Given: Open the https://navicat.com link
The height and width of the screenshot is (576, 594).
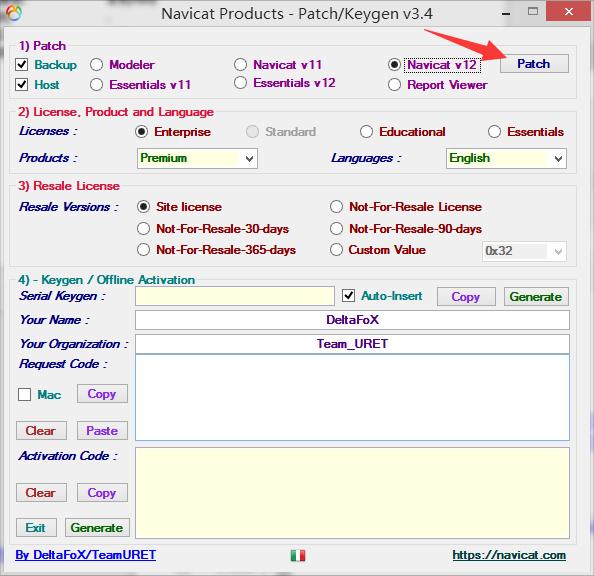Looking at the screenshot, I should pyautogui.click(x=509, y=555).
